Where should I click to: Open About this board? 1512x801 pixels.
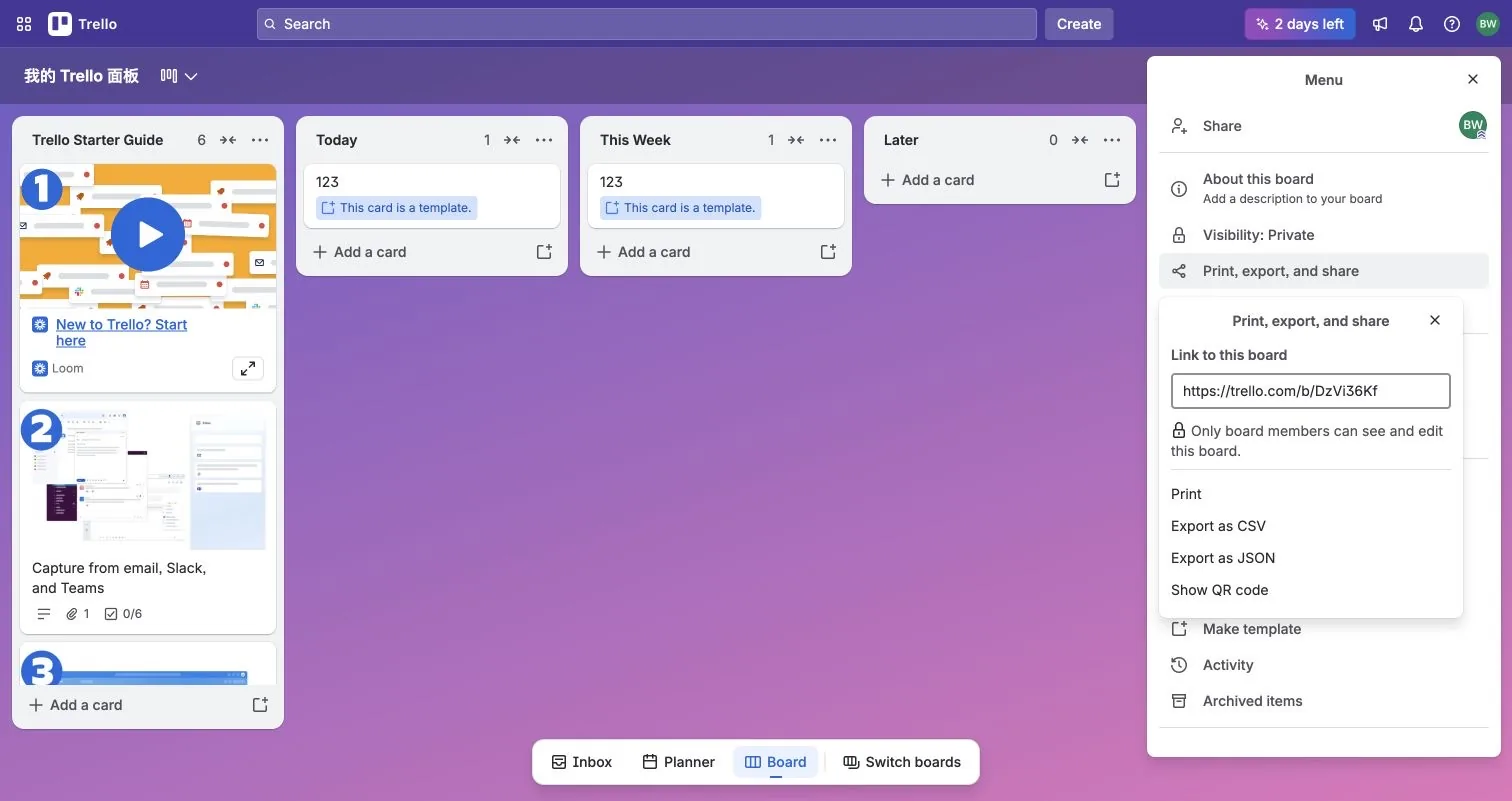point(1324,188)
